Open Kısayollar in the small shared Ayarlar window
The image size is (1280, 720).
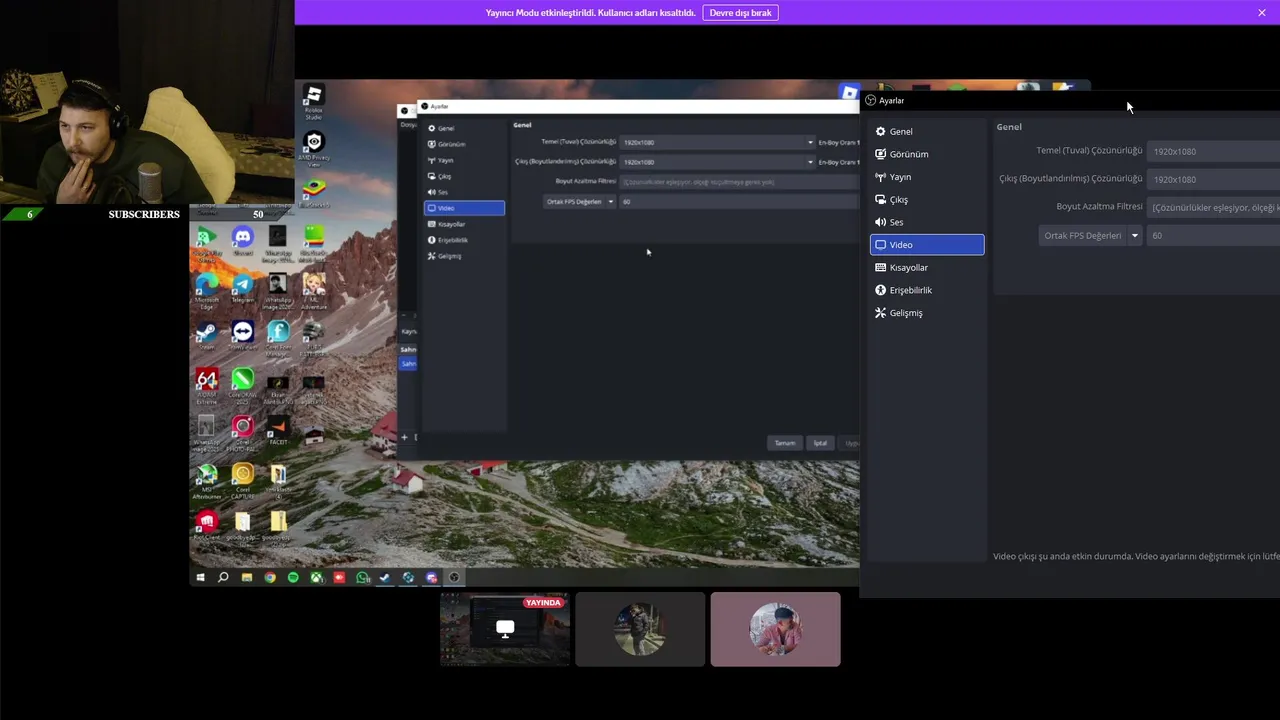point(464,224)
